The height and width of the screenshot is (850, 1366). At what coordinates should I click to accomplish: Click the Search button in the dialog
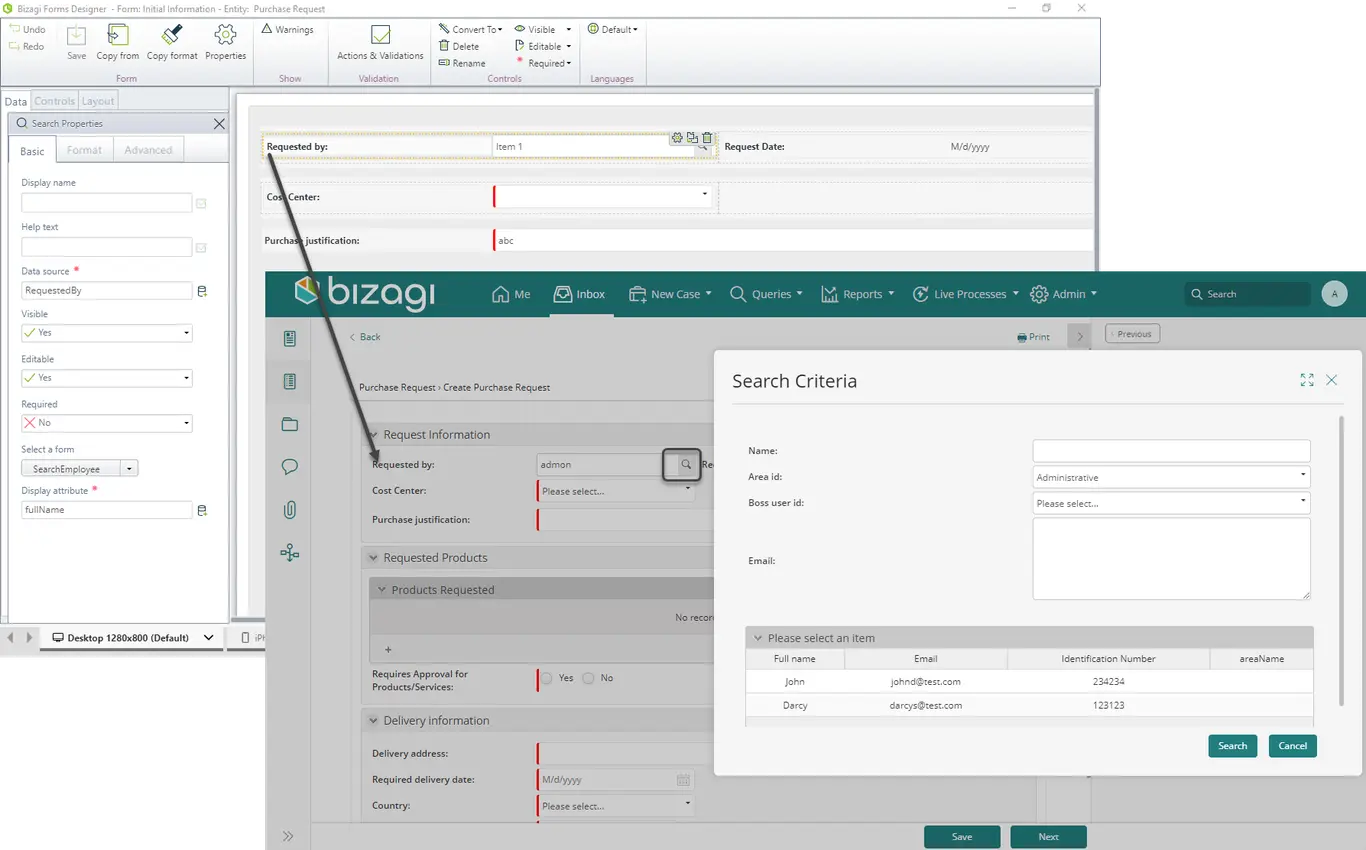coord(1233,746)
